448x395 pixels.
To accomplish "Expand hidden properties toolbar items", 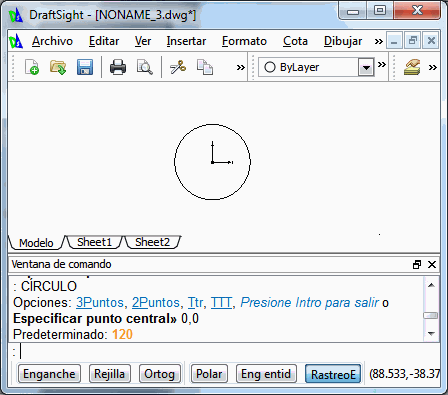I will pos(382,64).
